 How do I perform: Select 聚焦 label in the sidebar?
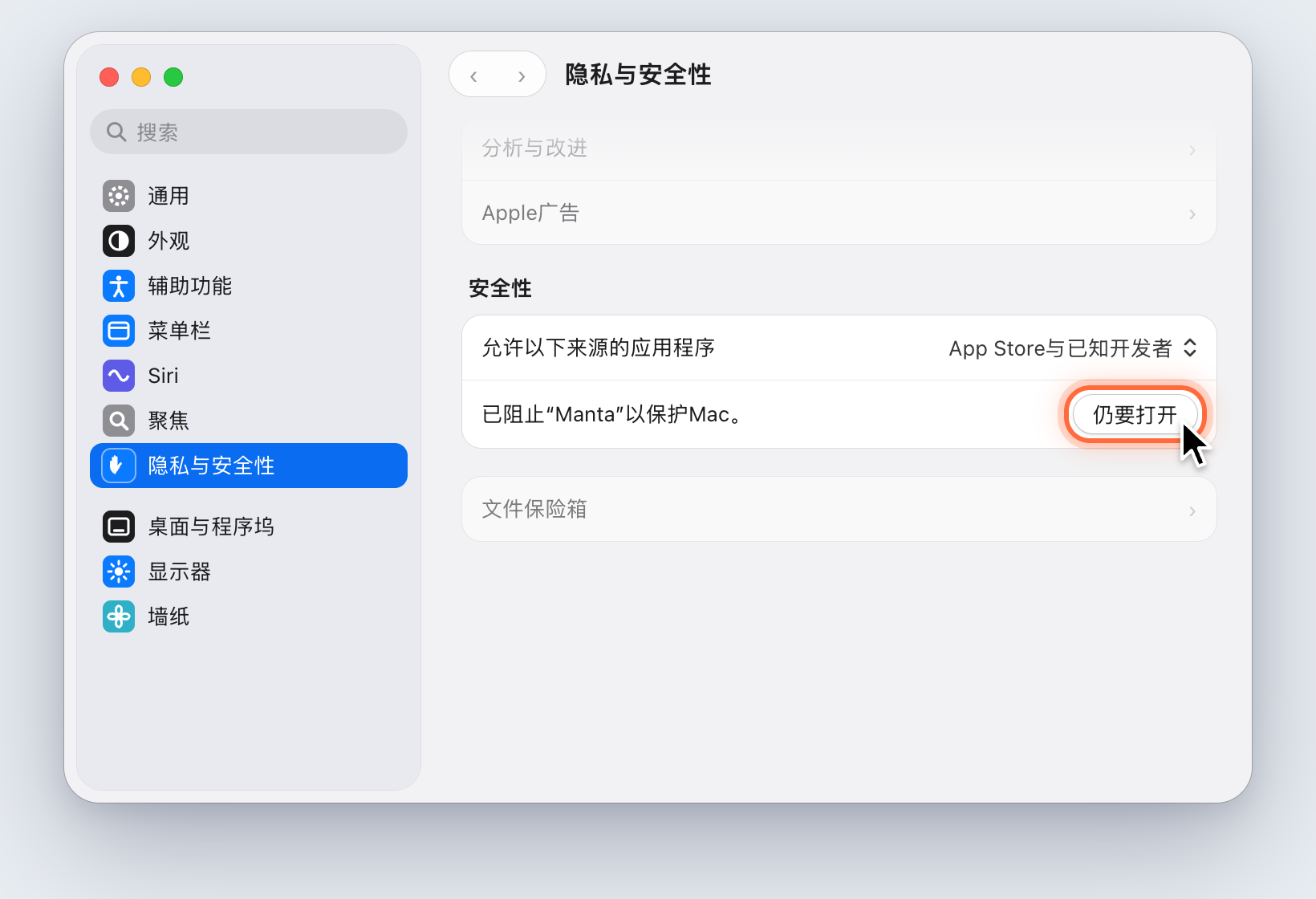[169, 421]
